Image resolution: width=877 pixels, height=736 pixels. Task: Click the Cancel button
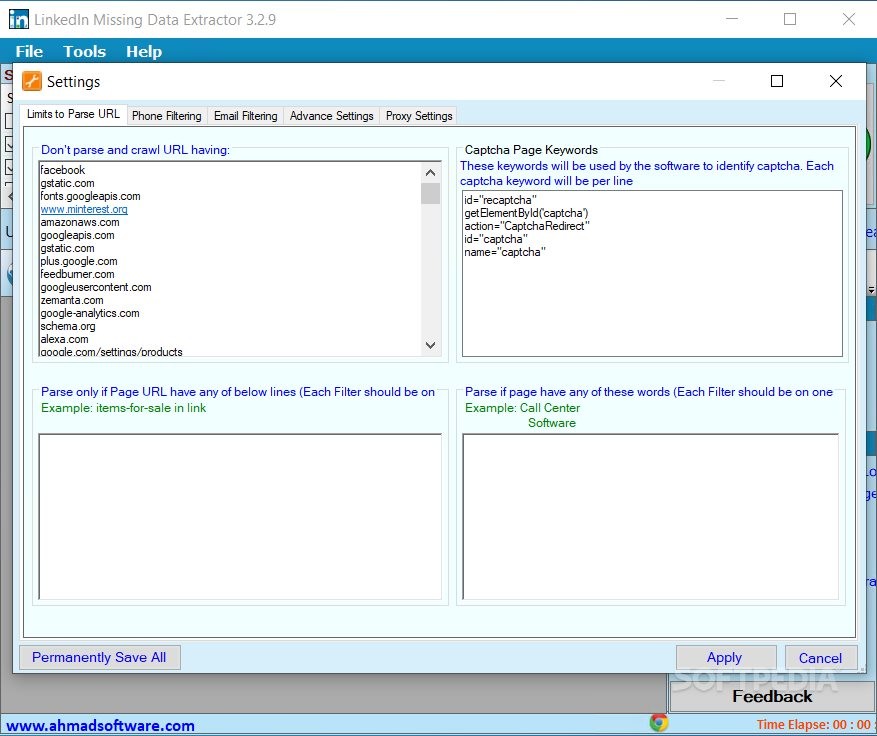(x=821, y=658)
